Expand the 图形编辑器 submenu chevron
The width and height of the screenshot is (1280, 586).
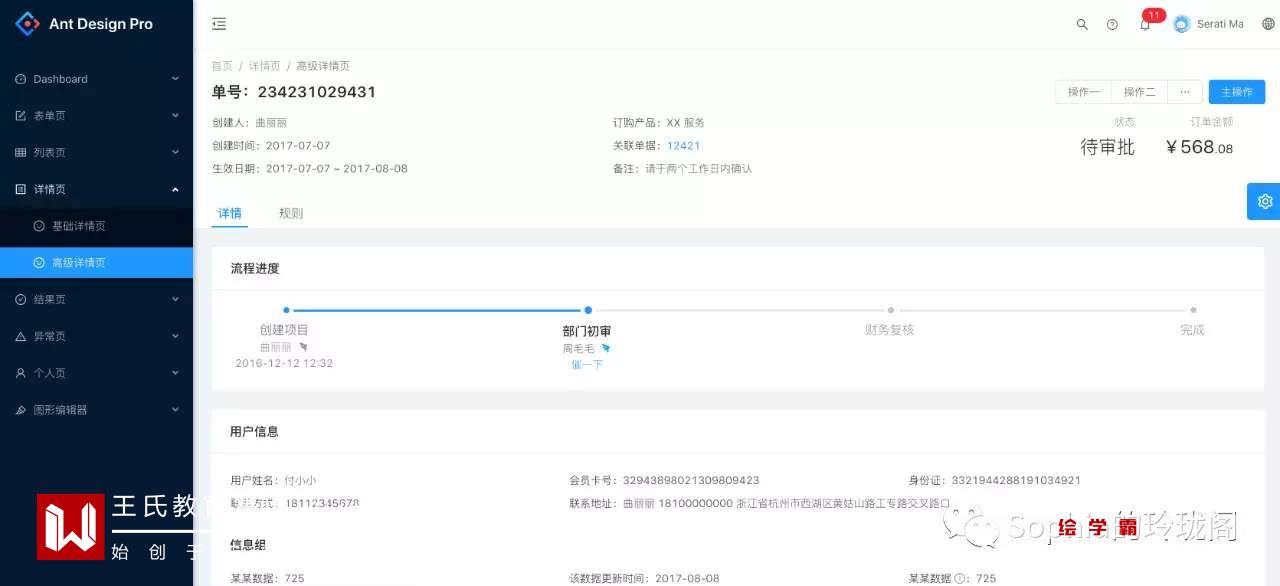coord(175,410)
